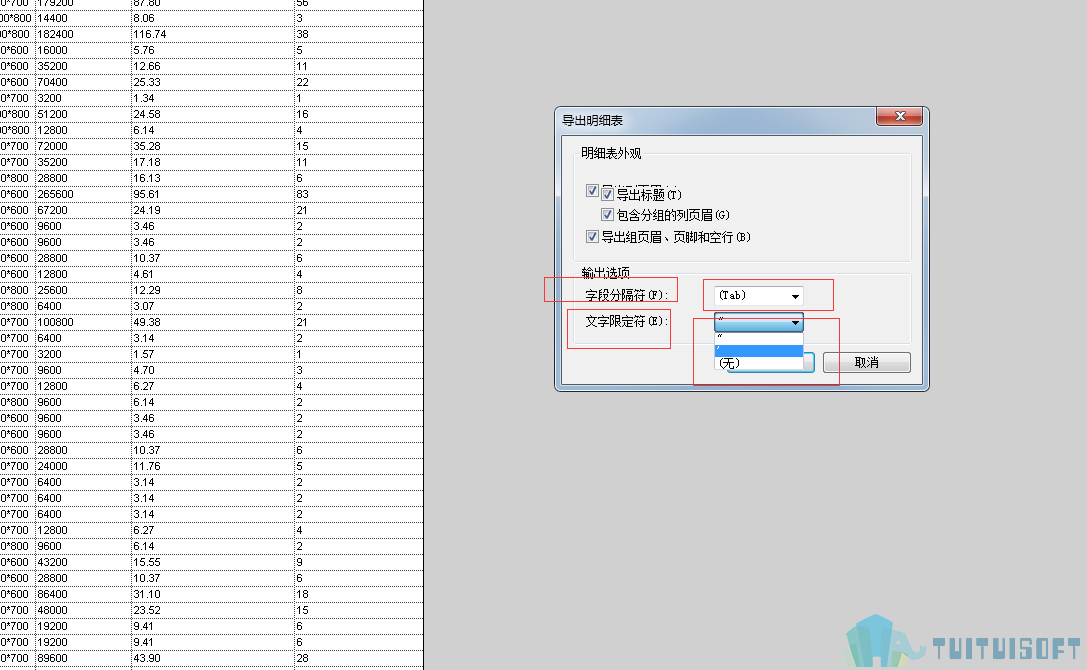Select the cell containing 43.90
The height and width of the screenshot is (670, 1087).
(x=213, y=658)
